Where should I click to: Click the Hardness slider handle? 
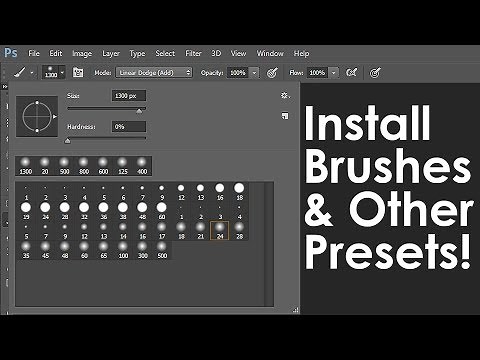[x=67, y=141]
